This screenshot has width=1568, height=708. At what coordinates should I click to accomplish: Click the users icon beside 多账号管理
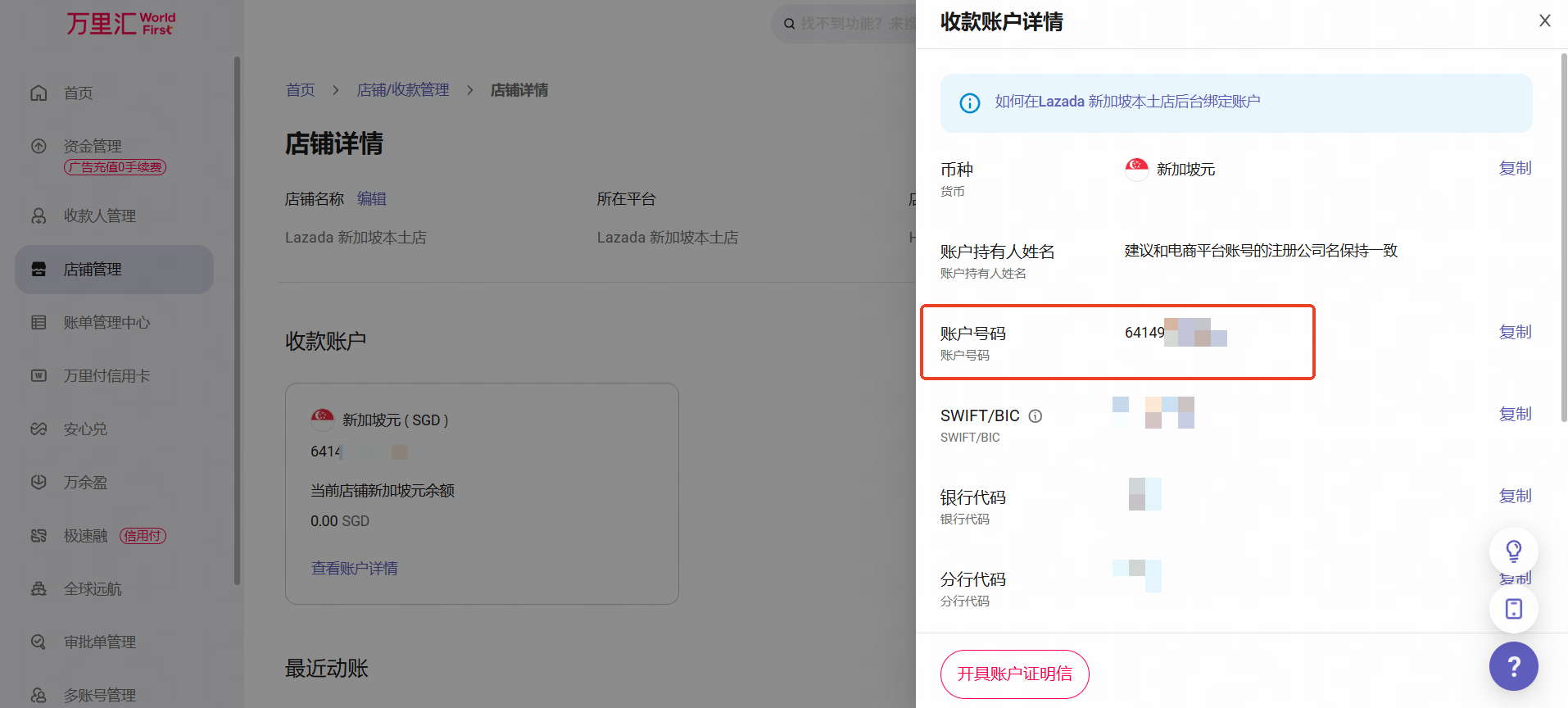pos(39,696)
